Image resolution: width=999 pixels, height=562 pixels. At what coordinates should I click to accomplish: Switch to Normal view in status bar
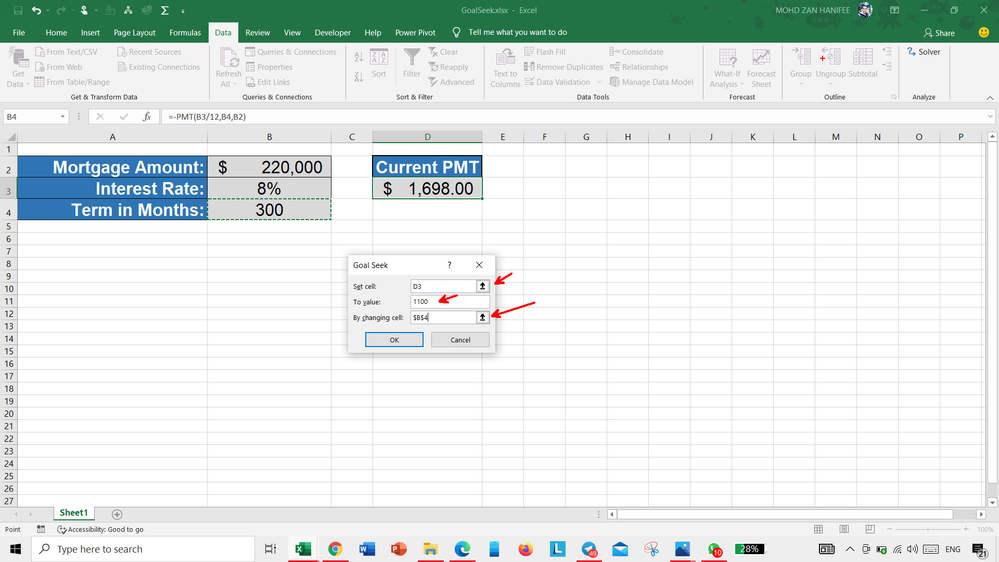(x=818, y=530)
